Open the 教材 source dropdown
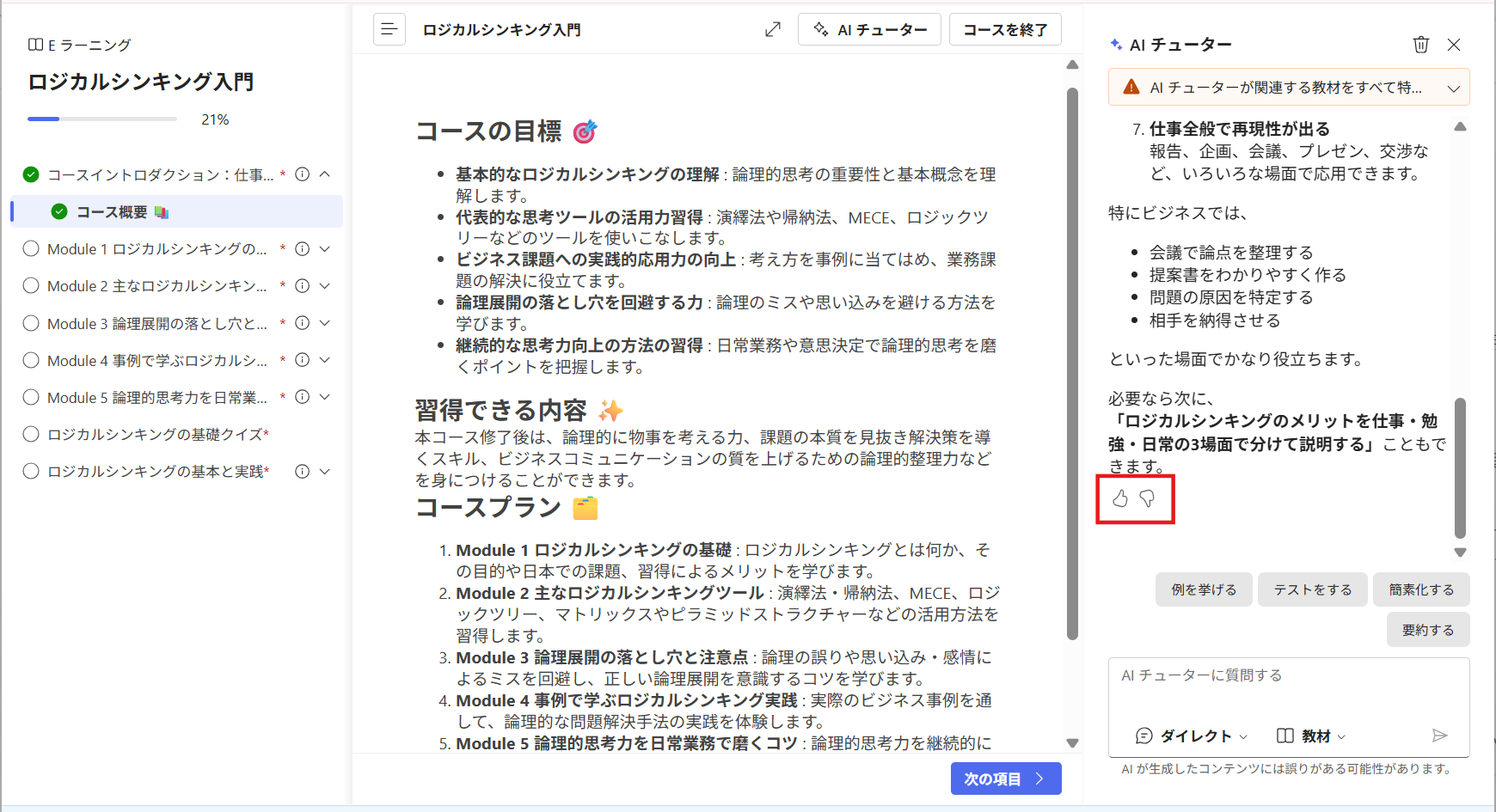1496x812 pixels. click(x=1311, y=736)
